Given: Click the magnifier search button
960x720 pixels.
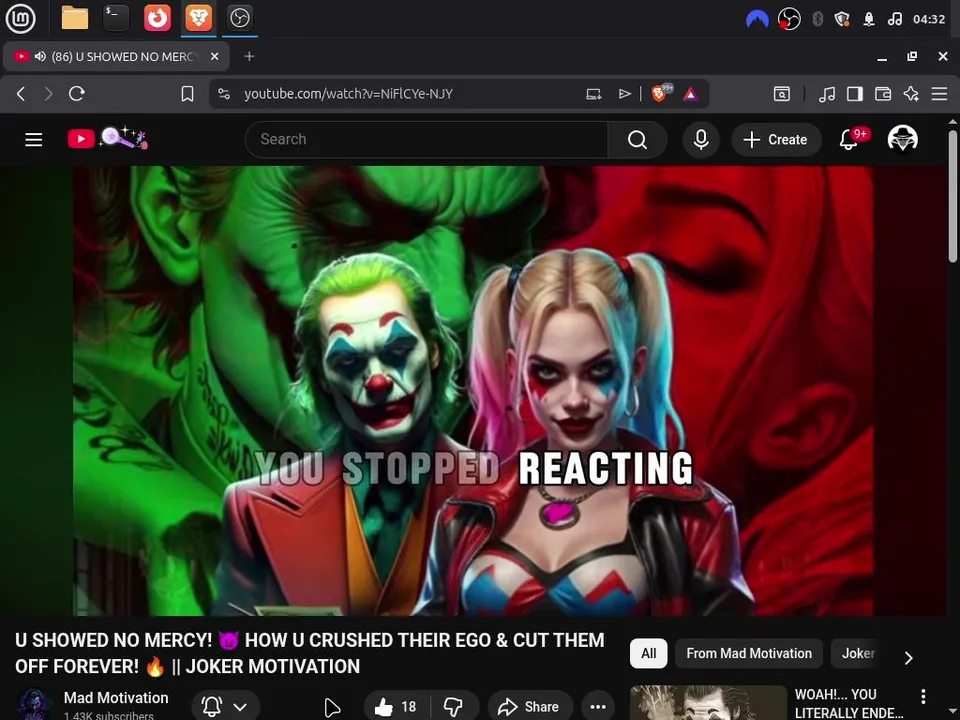Looking at the screenshot, I should pyautogui.click(x=637, y=140).
